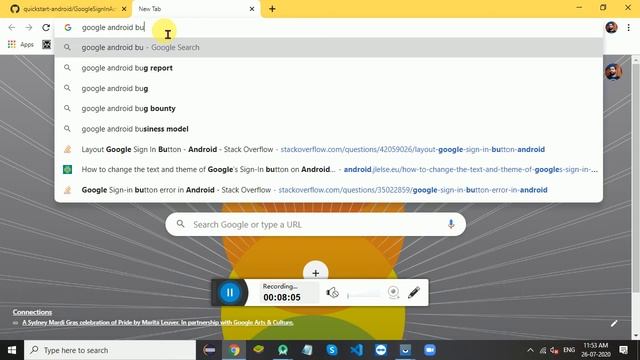Select 'google android bug bounty' suggestion
The image size is (640, 360).
click(329, 109)
